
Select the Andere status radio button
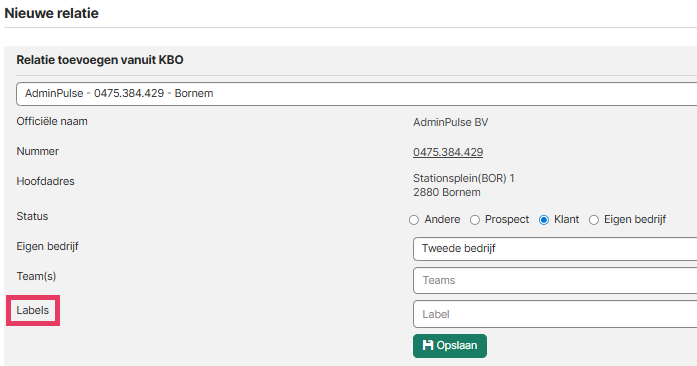pyautogui.click(x=414, y=220)
